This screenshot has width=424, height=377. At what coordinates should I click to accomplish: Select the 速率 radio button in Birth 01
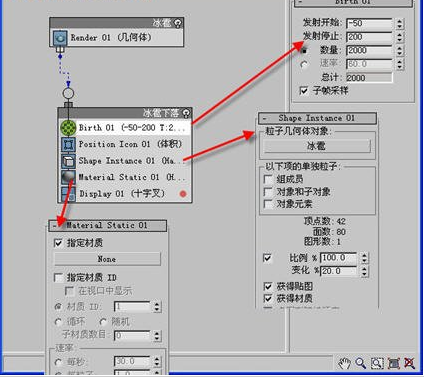[x=304, y=64]
